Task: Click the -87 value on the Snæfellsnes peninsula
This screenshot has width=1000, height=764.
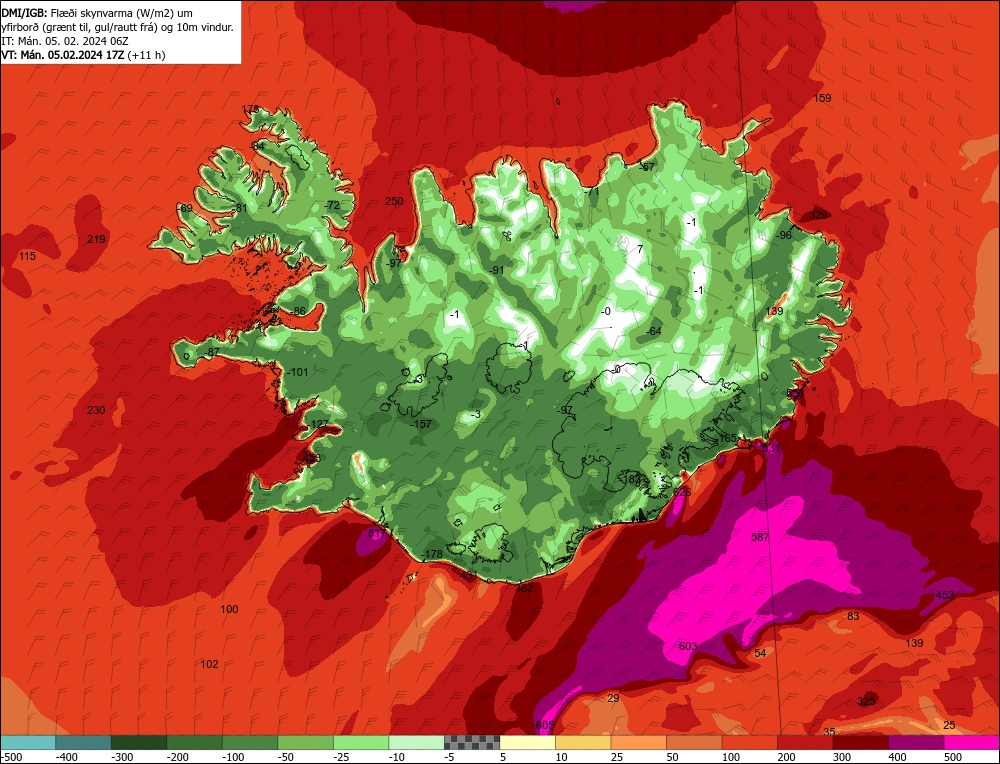Action: click(211, 352)
